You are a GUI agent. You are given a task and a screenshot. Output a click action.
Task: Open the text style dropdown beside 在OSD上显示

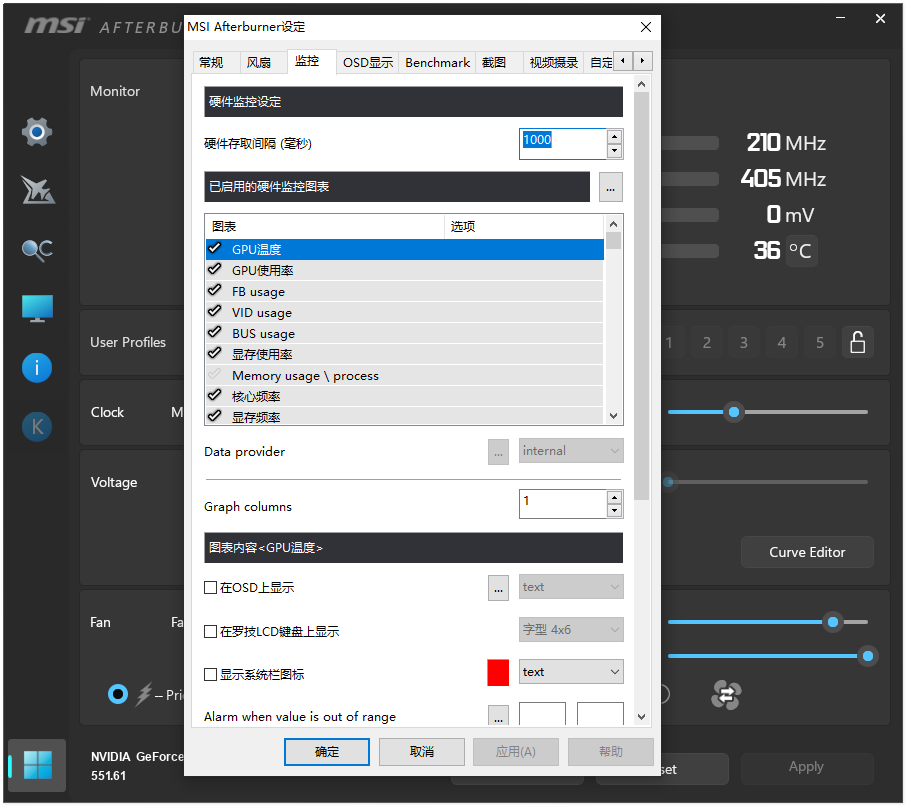tap(570, 587)
